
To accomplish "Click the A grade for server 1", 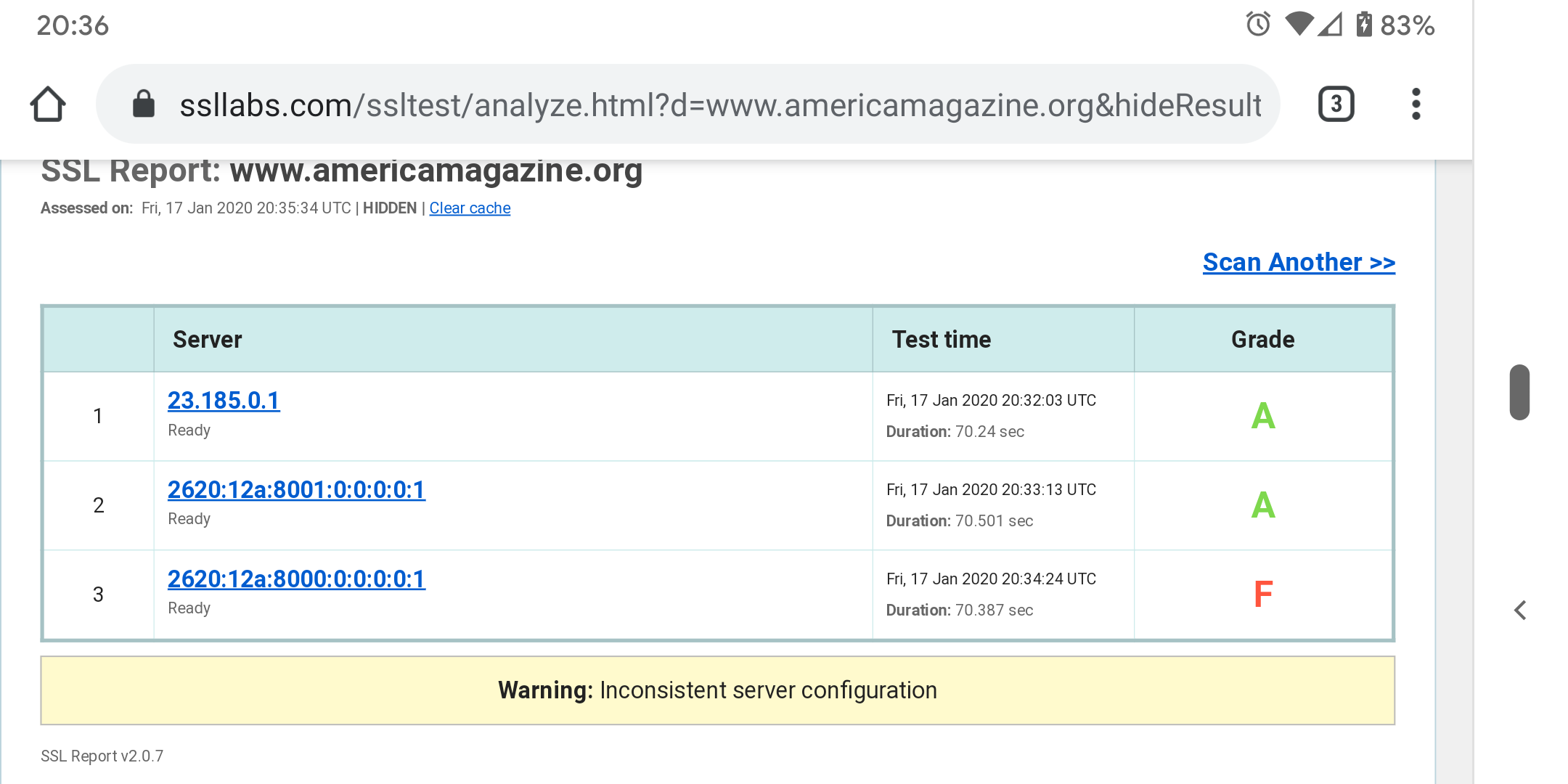I will click(x=1263, y=416).
